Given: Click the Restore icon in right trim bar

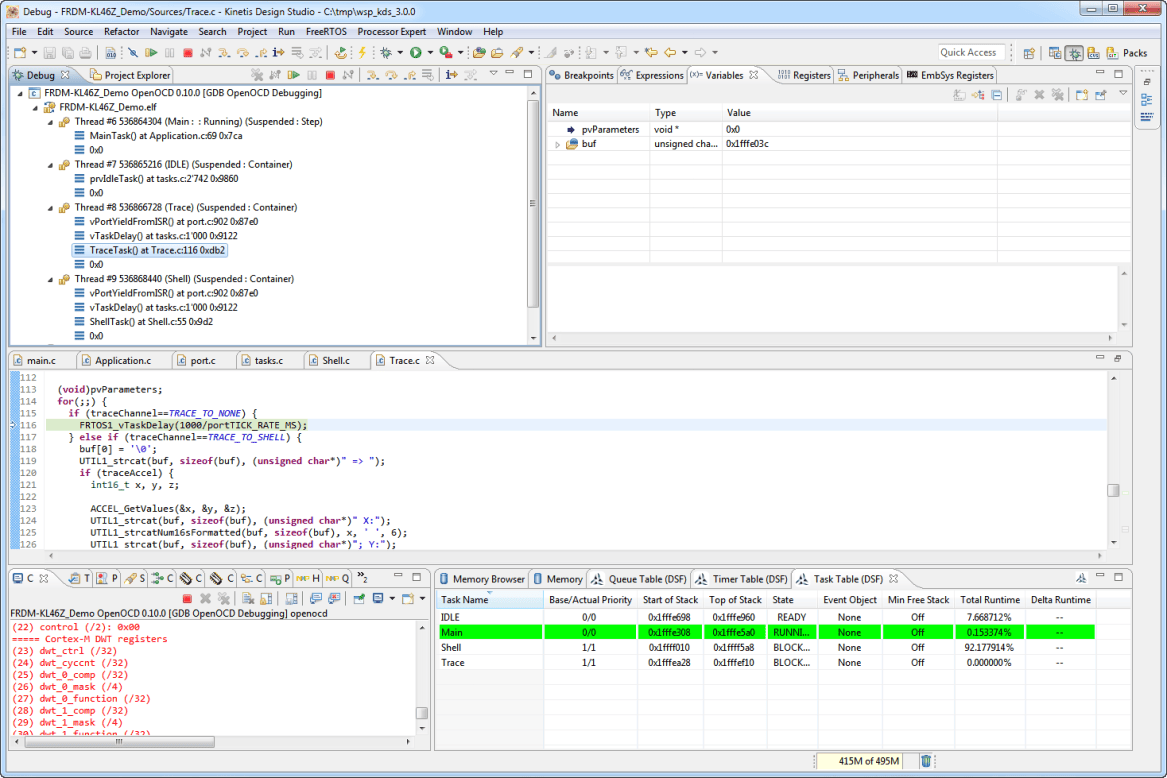Looking at the screenshot, I should (x=1147, y=82).
